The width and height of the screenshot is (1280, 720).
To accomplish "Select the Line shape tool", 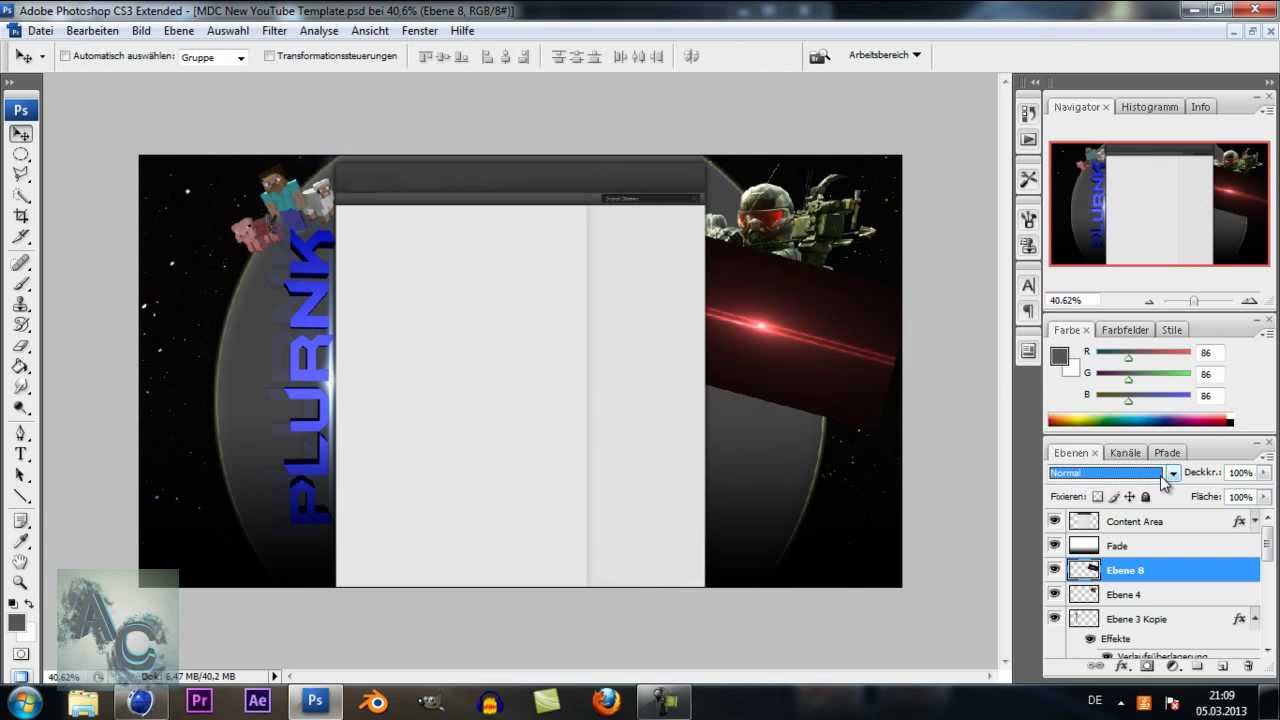I will tap(21, 496).
